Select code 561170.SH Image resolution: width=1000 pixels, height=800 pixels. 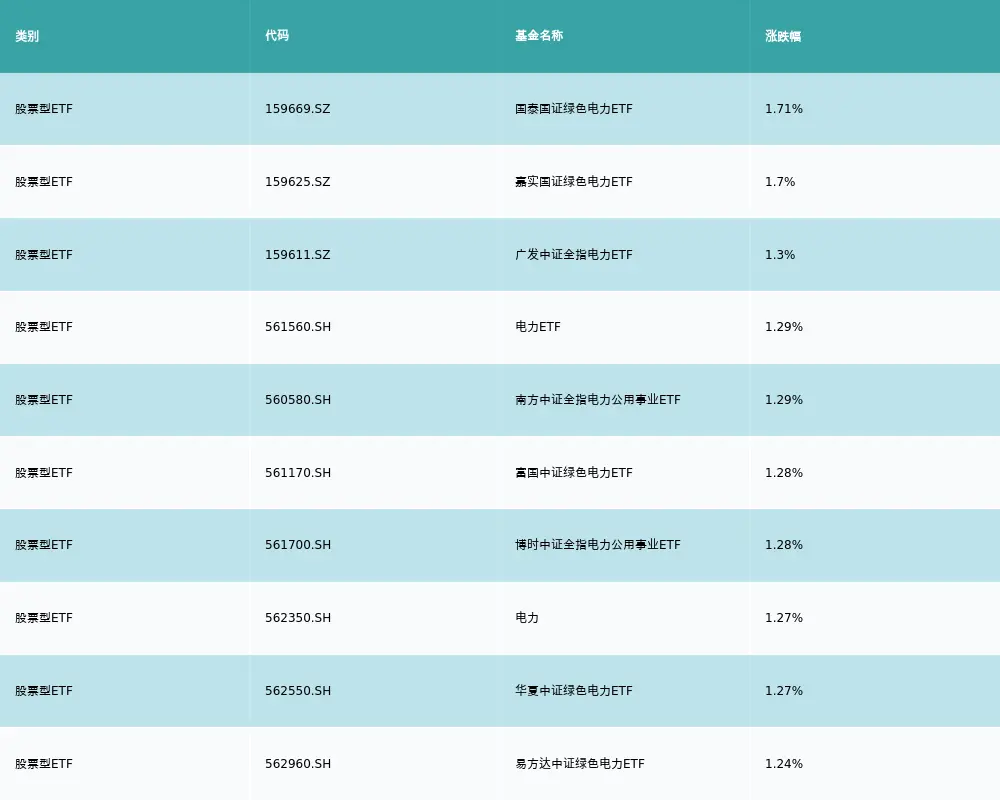tap(298, 473)
